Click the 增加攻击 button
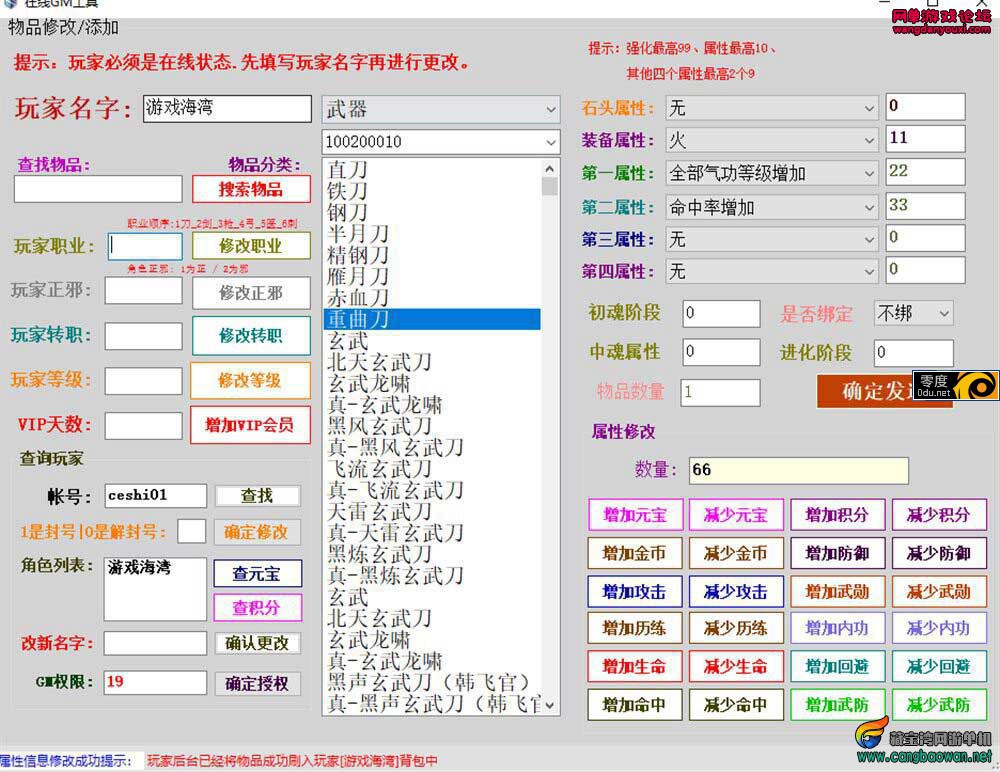 click(x=635, y=591)
